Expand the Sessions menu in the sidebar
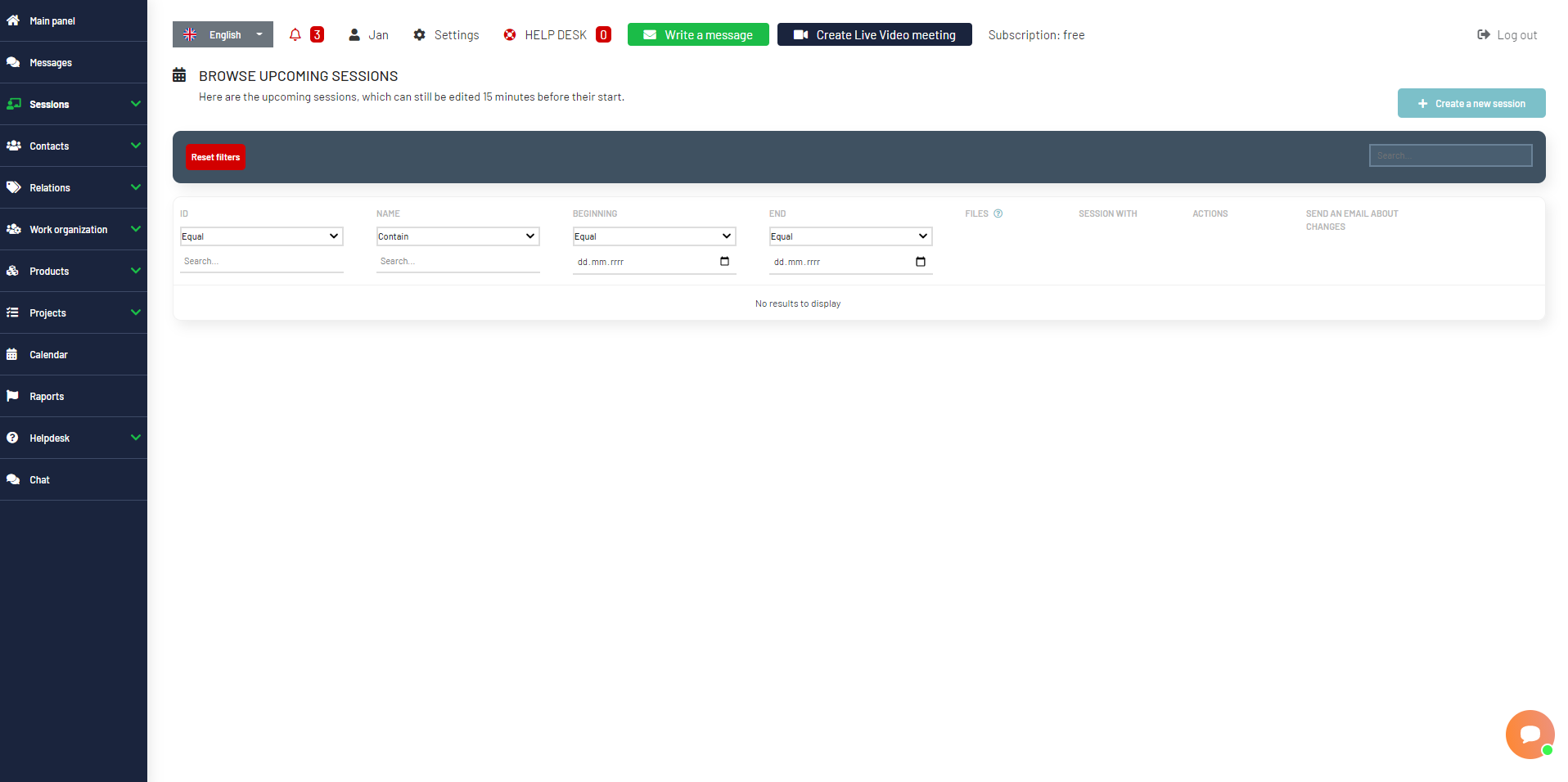The image size is (1568, 782). (49, 104)
